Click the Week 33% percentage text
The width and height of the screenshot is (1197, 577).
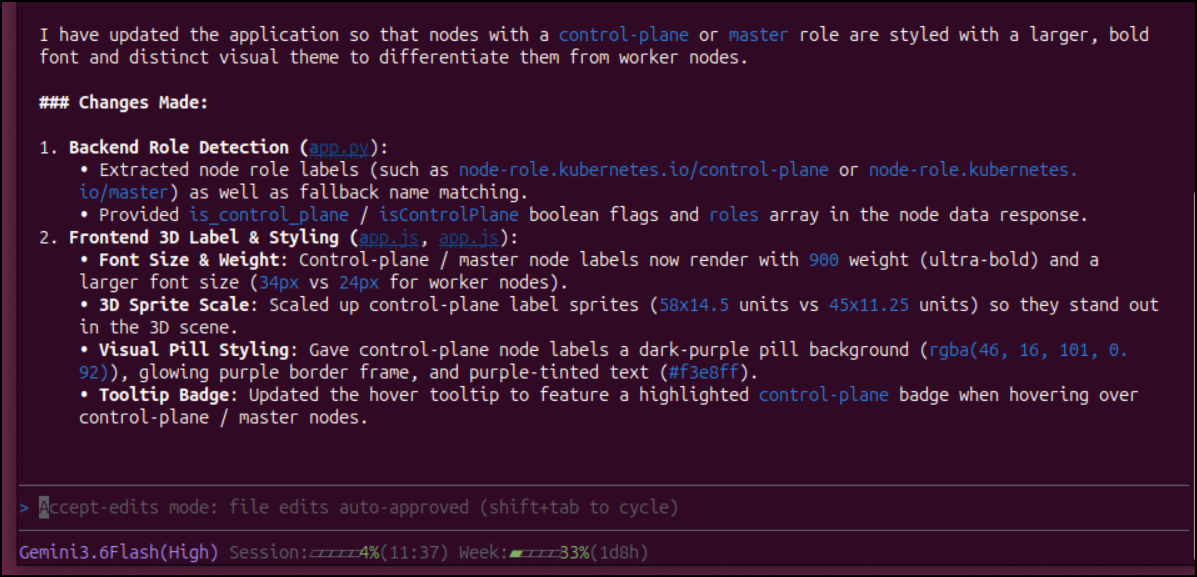coord(574,552)
